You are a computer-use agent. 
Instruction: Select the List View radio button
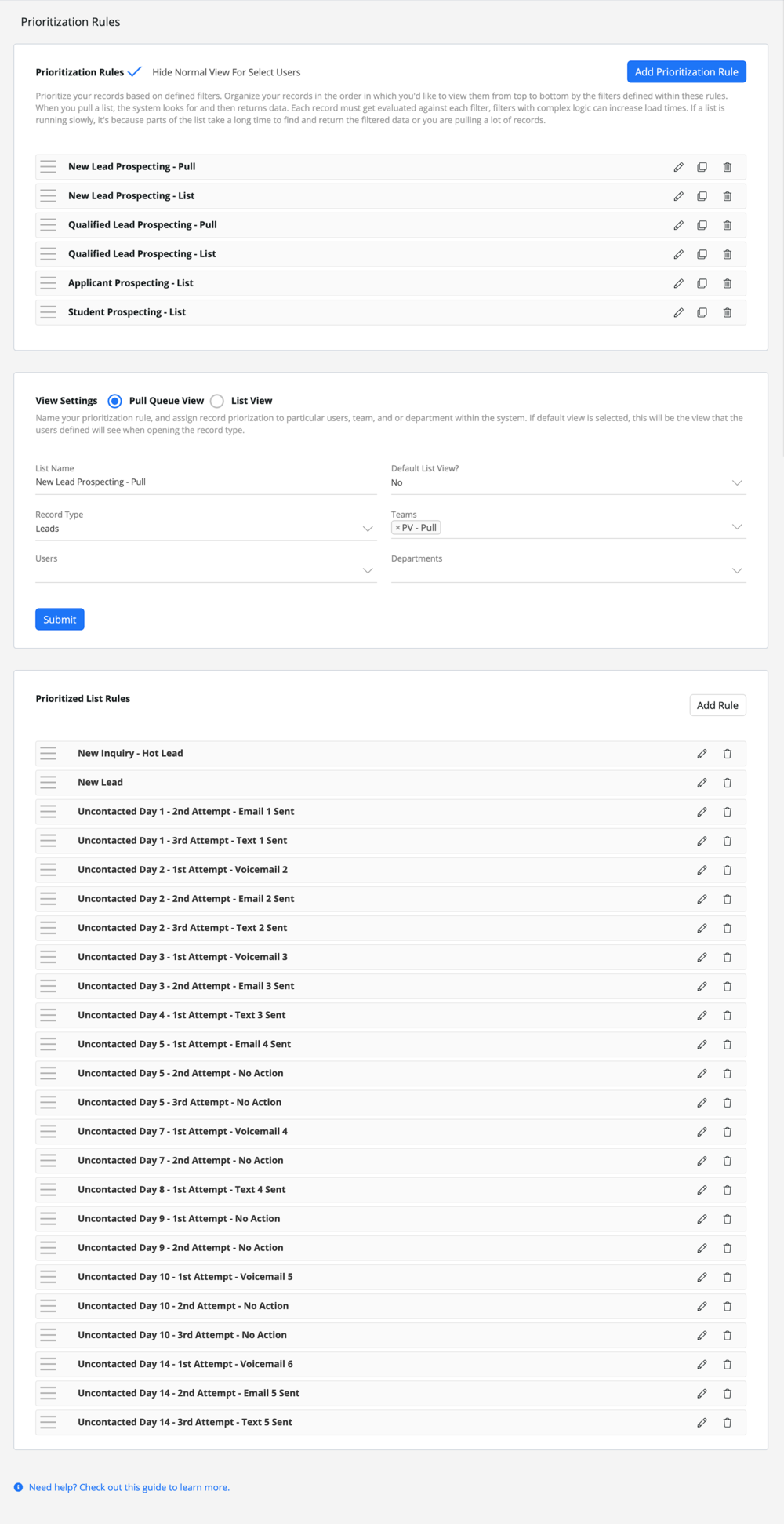(217, 401)
